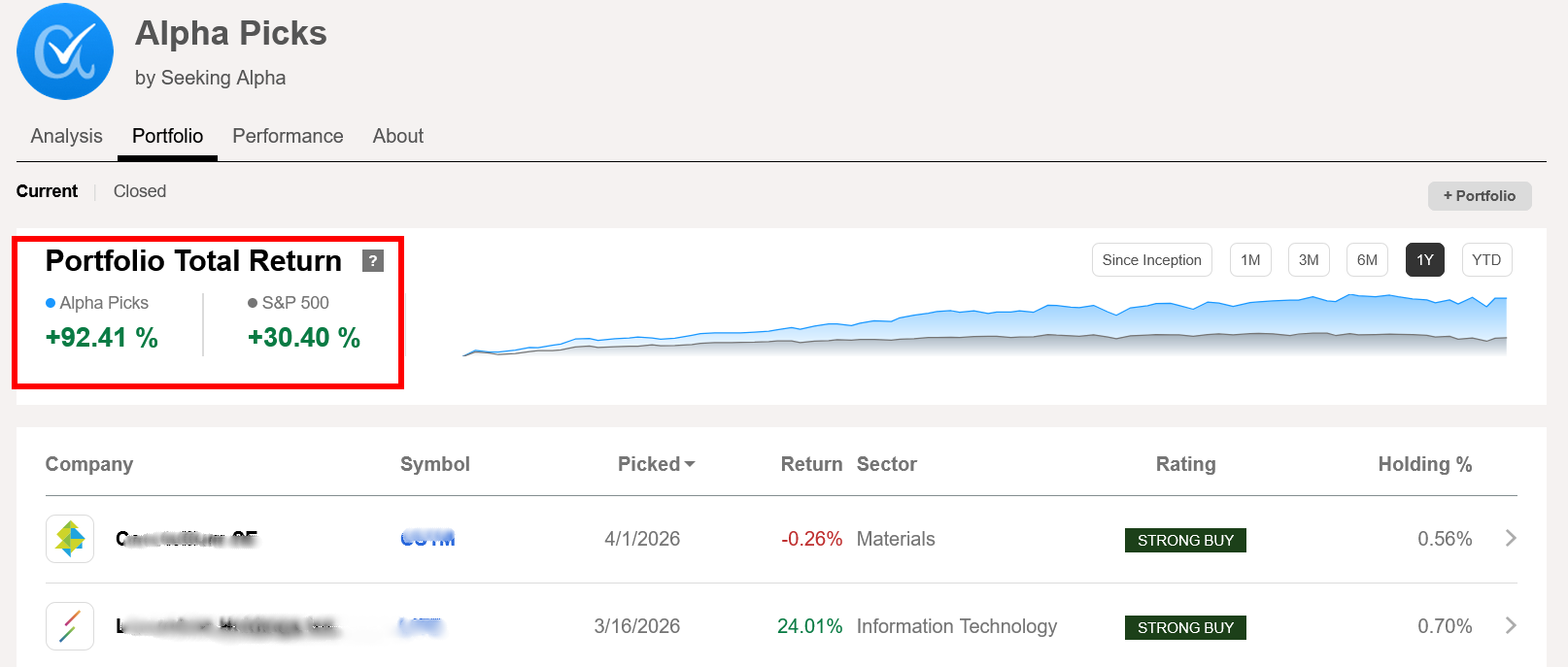This screenshot has width=1568, height=667.
Task: Click the 4/1/2026 picked date
Action: [642, 539]
